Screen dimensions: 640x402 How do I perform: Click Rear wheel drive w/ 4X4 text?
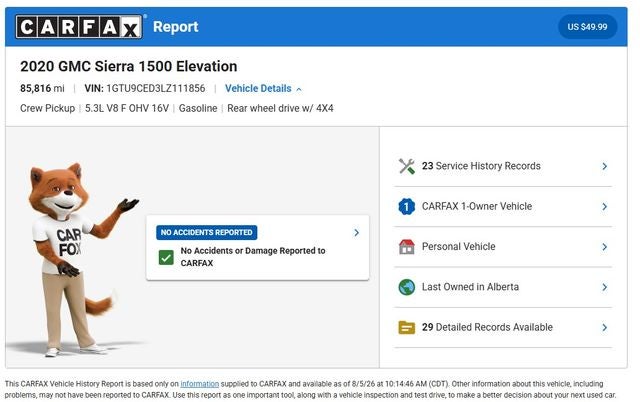(280, 108)
